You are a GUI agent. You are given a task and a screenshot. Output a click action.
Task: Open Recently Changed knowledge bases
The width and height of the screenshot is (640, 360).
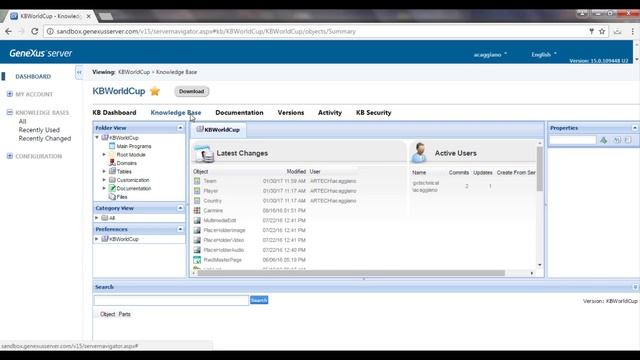click(x=45, y=138)
